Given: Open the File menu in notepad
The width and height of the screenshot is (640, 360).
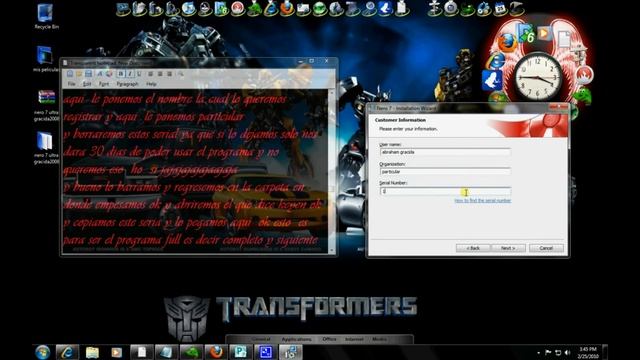Looking at the screenshot, I should [x=71, y=84].
